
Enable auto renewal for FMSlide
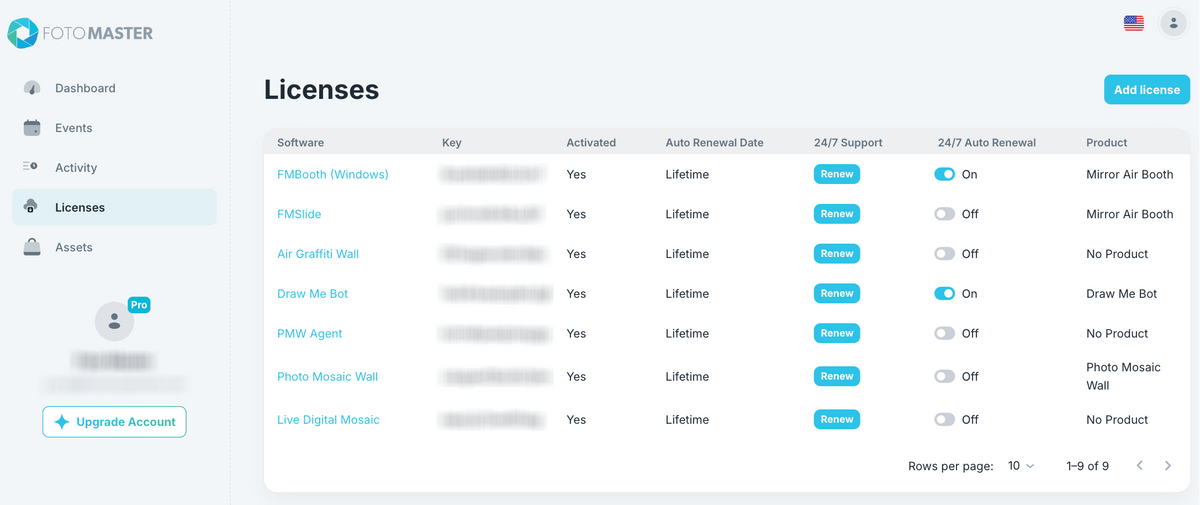click(x=944, y=214)
